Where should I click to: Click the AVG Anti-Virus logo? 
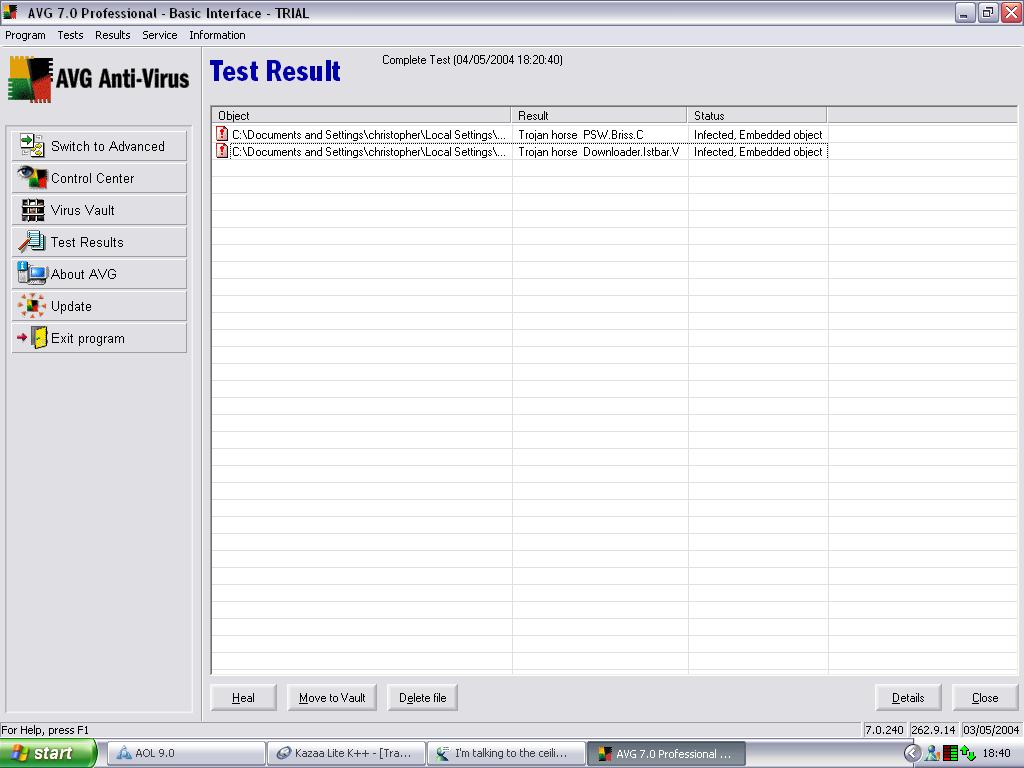point(99,79)
